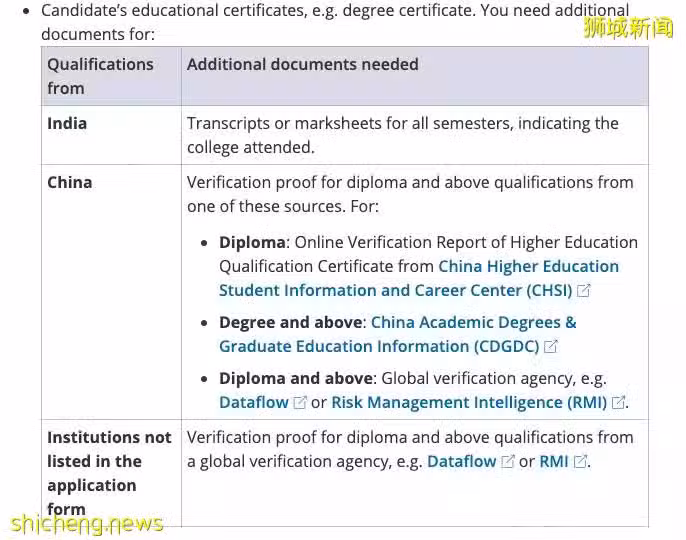Click the yellow Chinese watermark logo at the top right
This screenshot has width=686, height=540.
click(x=628, y=28)
